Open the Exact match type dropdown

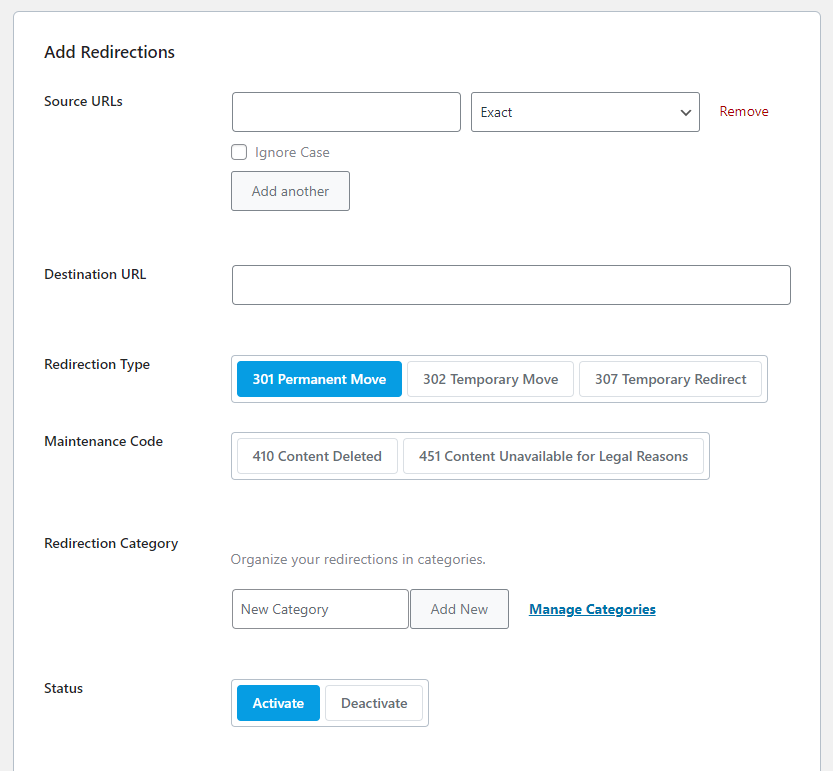click(x=585, y=112)
